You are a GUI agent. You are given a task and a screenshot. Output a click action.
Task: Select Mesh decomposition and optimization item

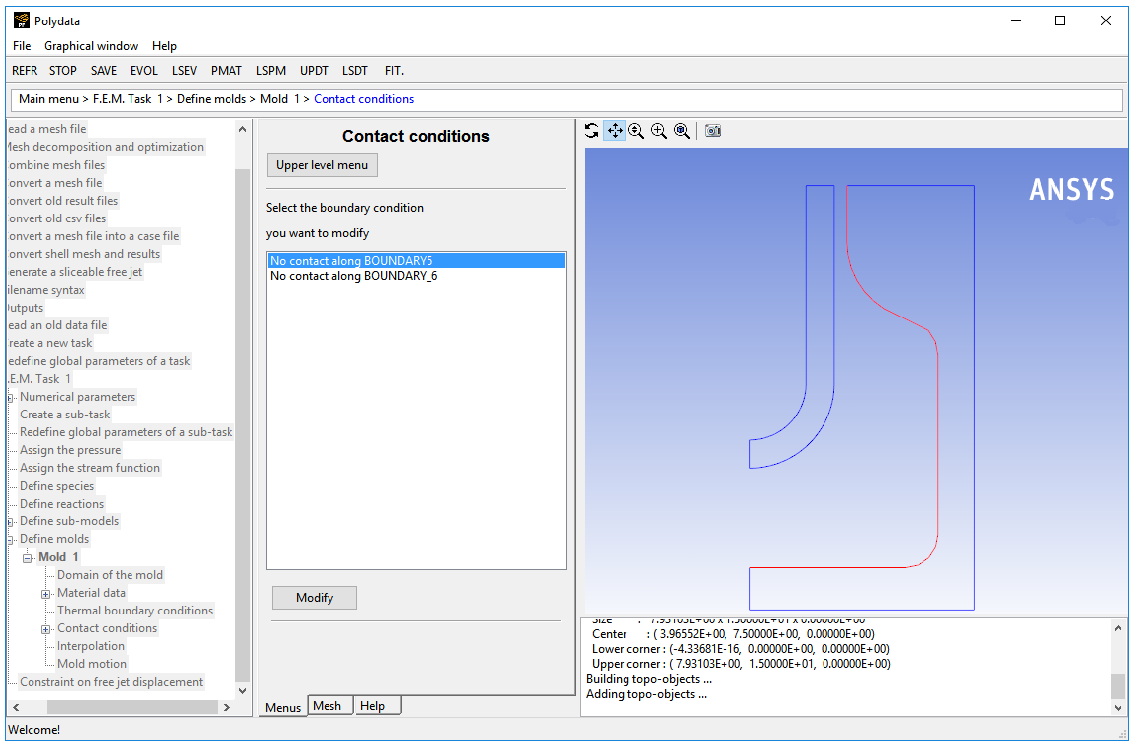pos(106,146)
